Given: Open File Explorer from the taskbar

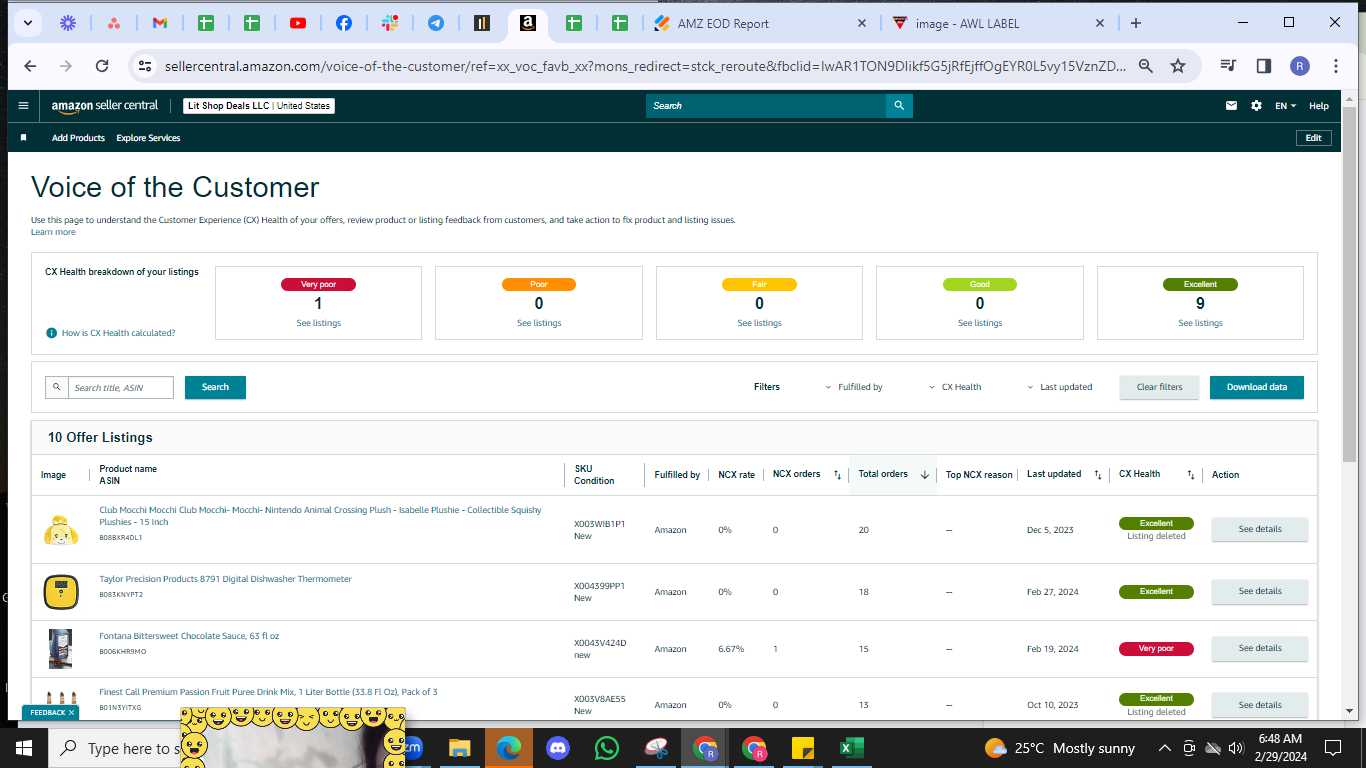Looking at the screenshot, I should pyautogui.click(x=459, y=748).
